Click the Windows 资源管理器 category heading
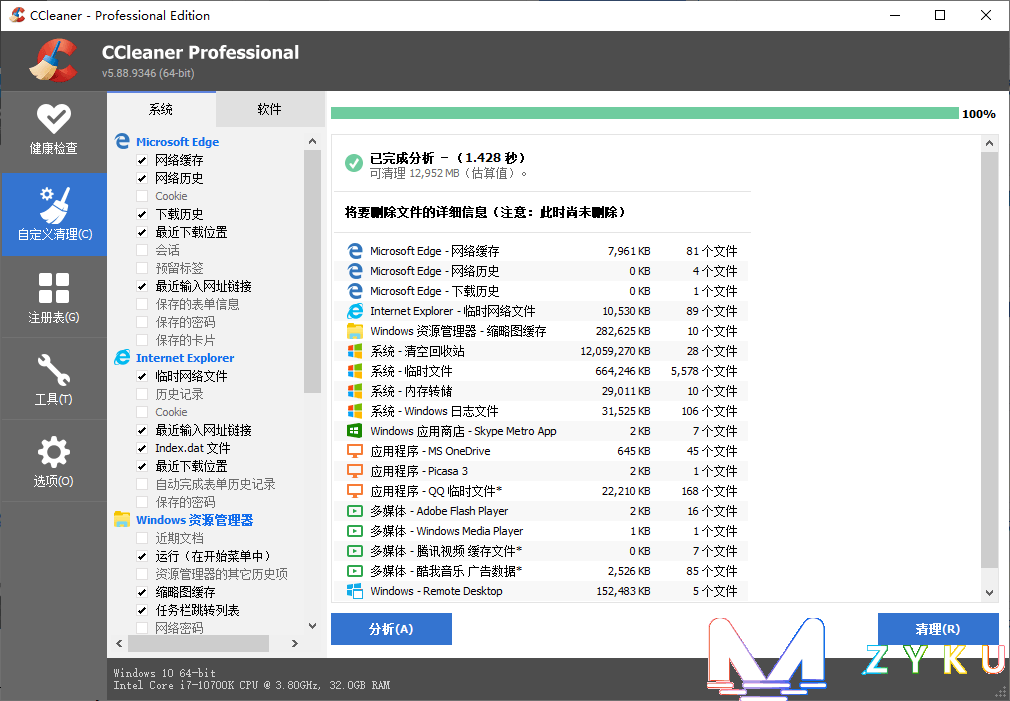This screenshot has width=1010, height=701. pos(195,520)
